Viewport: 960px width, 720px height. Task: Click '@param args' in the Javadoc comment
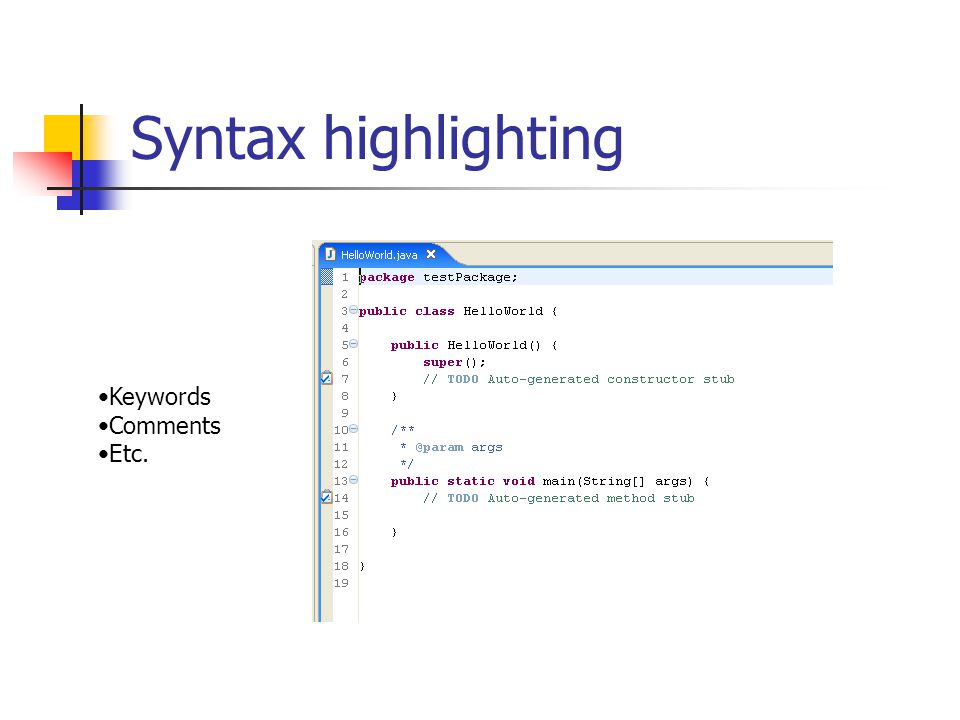pos(459,448)
